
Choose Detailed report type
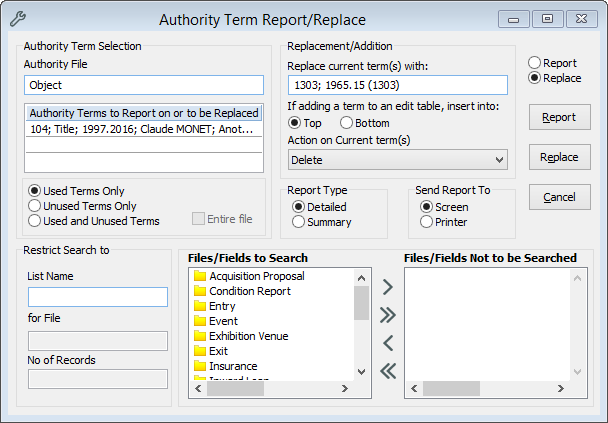click(x=298, y=207)
